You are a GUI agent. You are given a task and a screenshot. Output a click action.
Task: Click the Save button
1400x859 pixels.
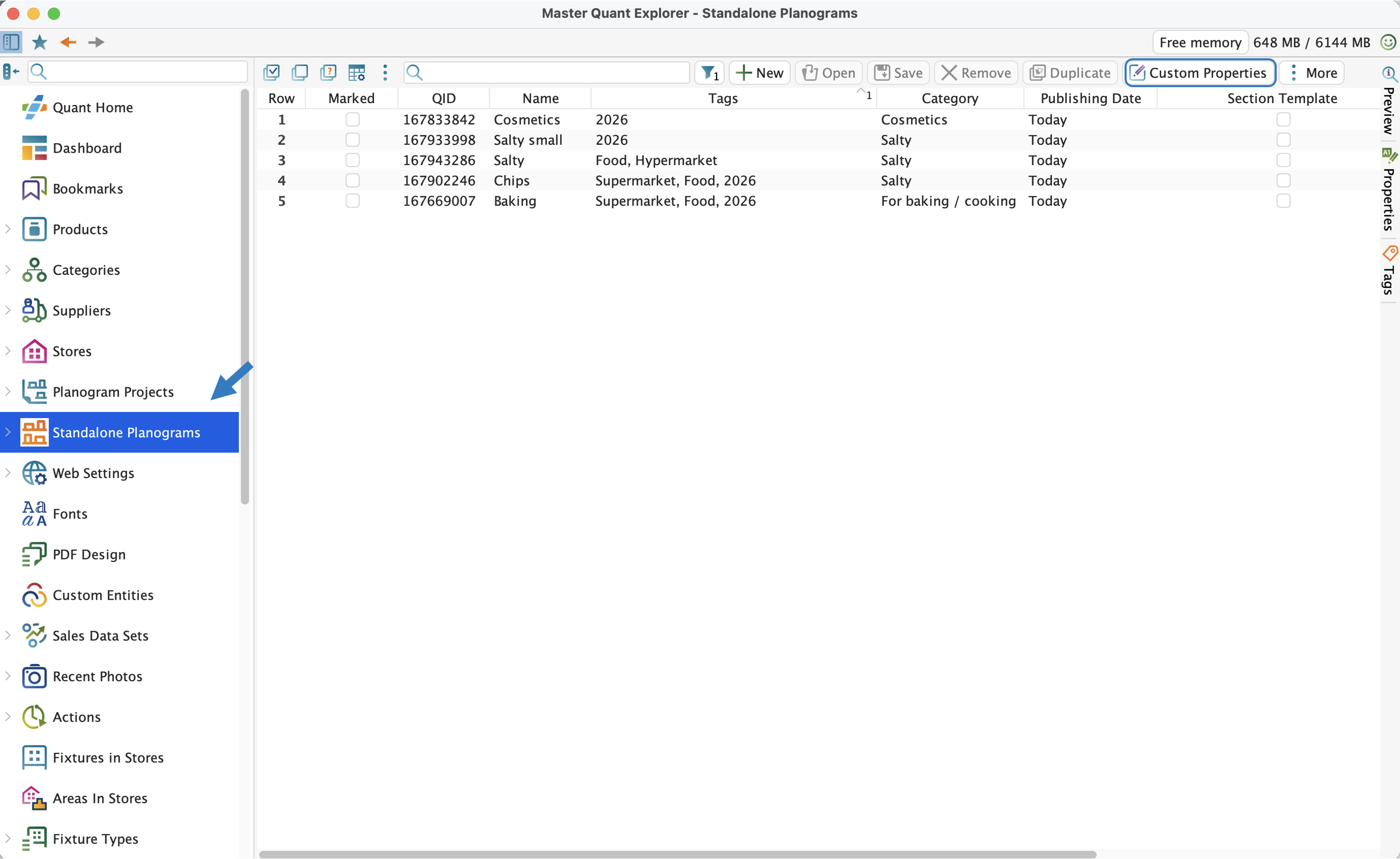tap(898, 73)
